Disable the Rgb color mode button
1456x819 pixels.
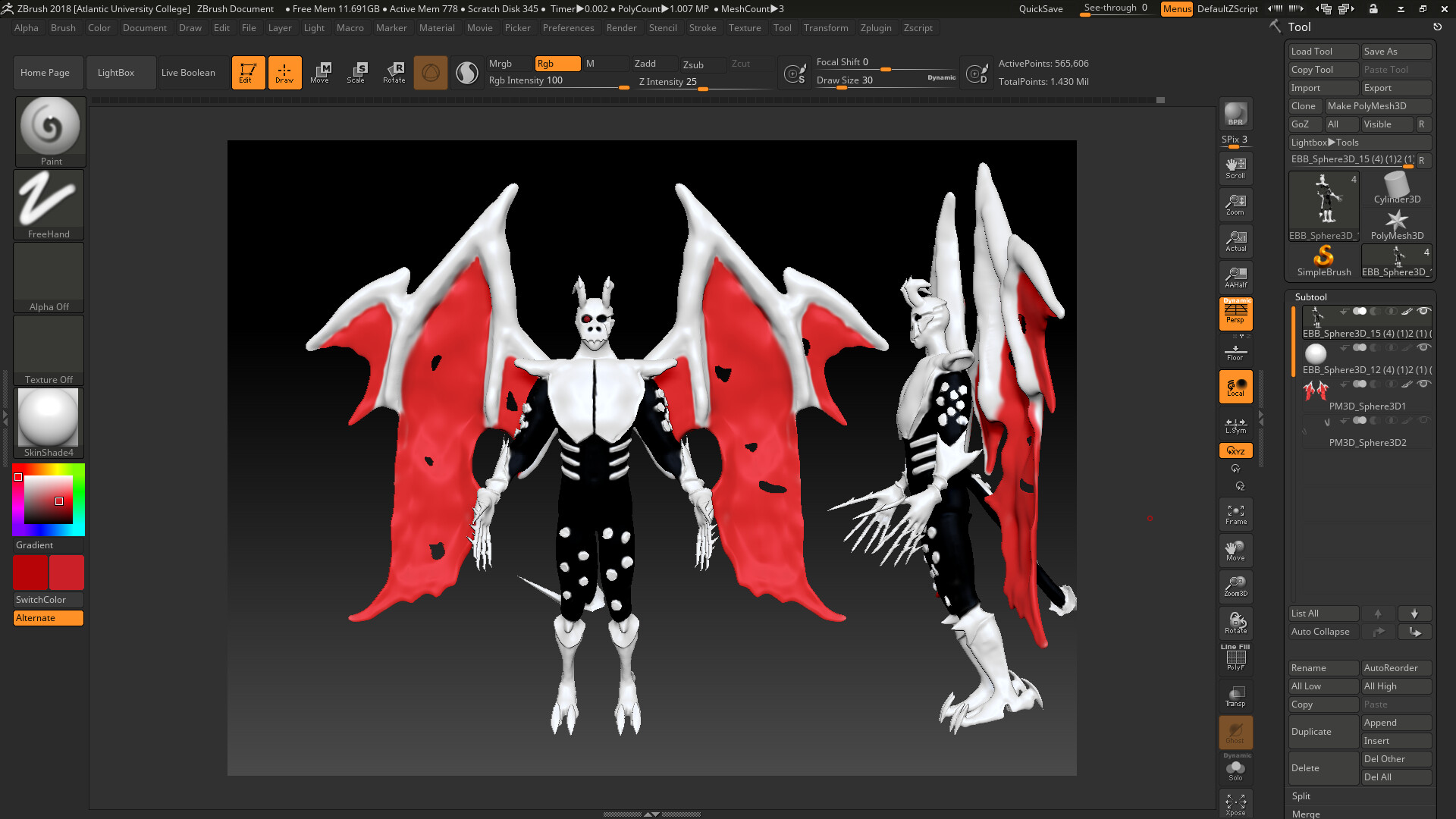557,64
